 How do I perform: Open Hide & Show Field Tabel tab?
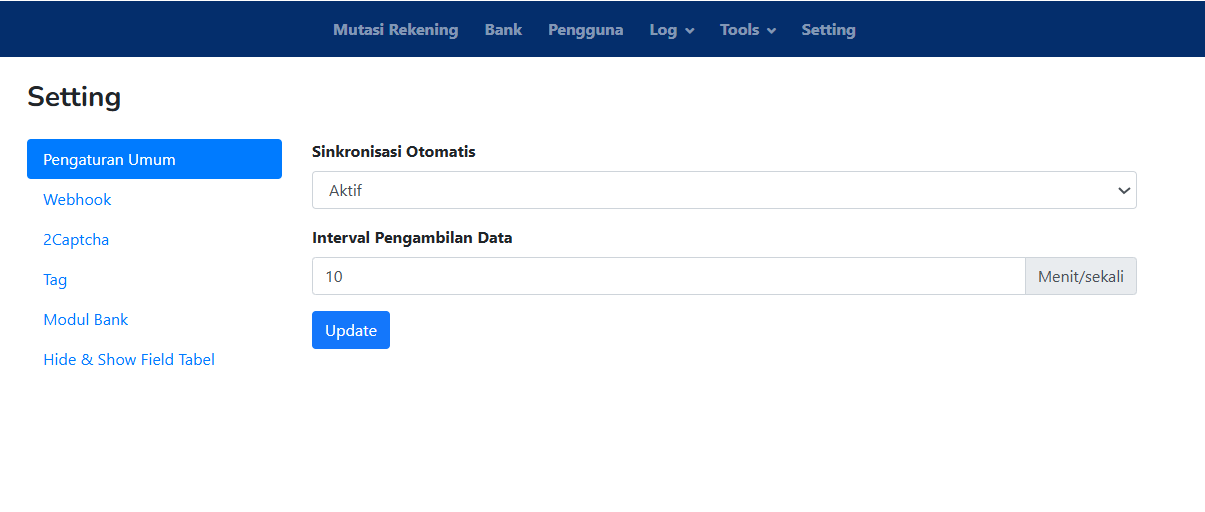[x=129, y=360]
